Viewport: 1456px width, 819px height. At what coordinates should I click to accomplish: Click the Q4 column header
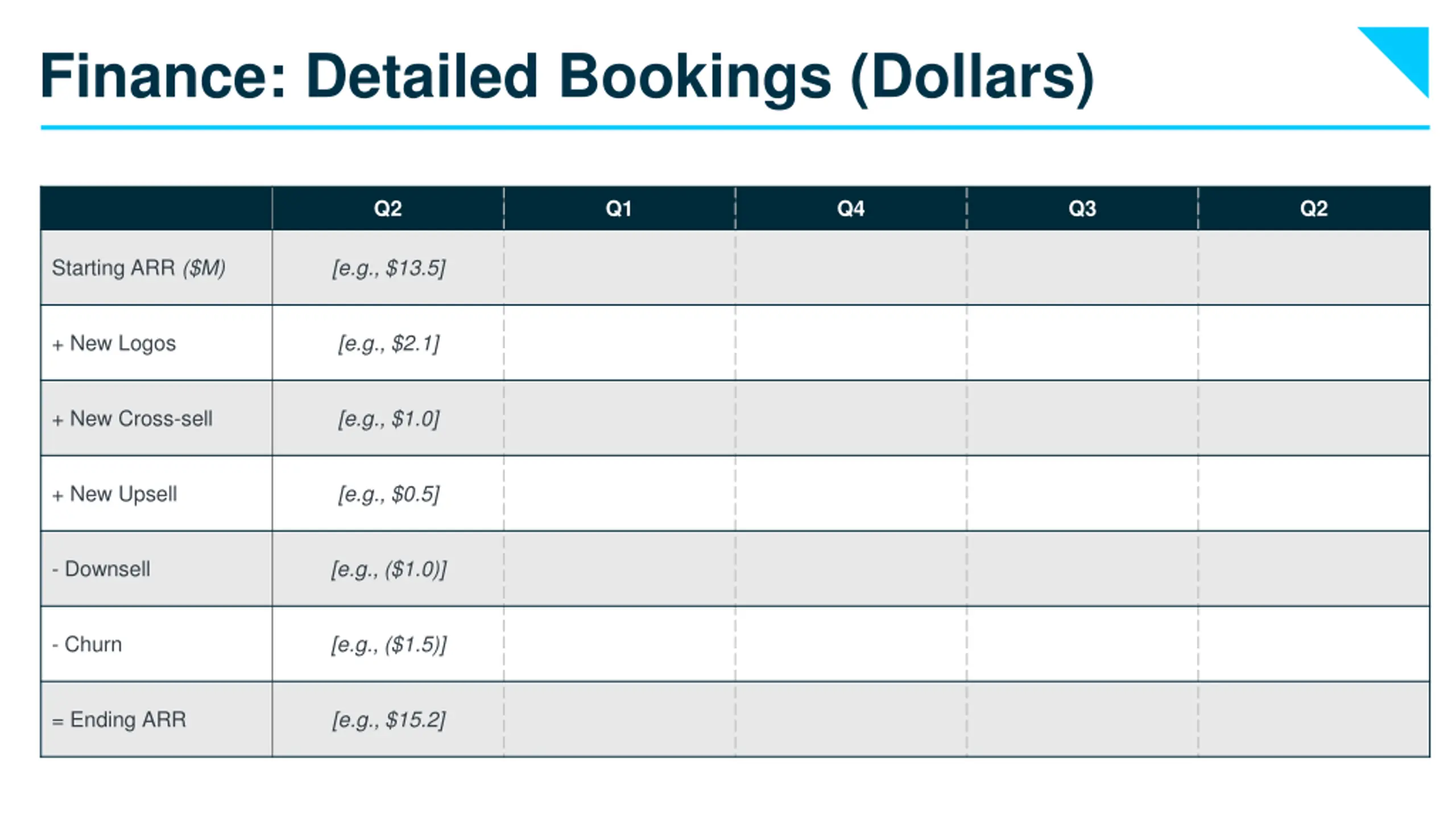(x=851, y=208)
